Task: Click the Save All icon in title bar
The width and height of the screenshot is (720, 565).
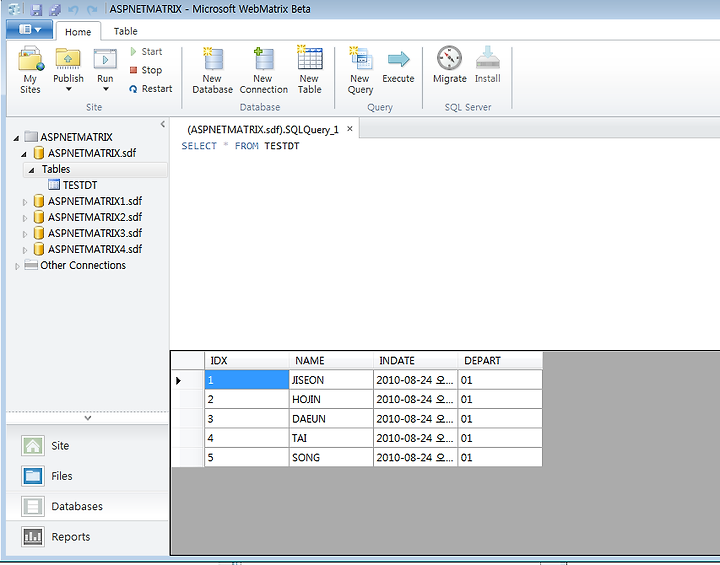Action: [x=55, y=9]
